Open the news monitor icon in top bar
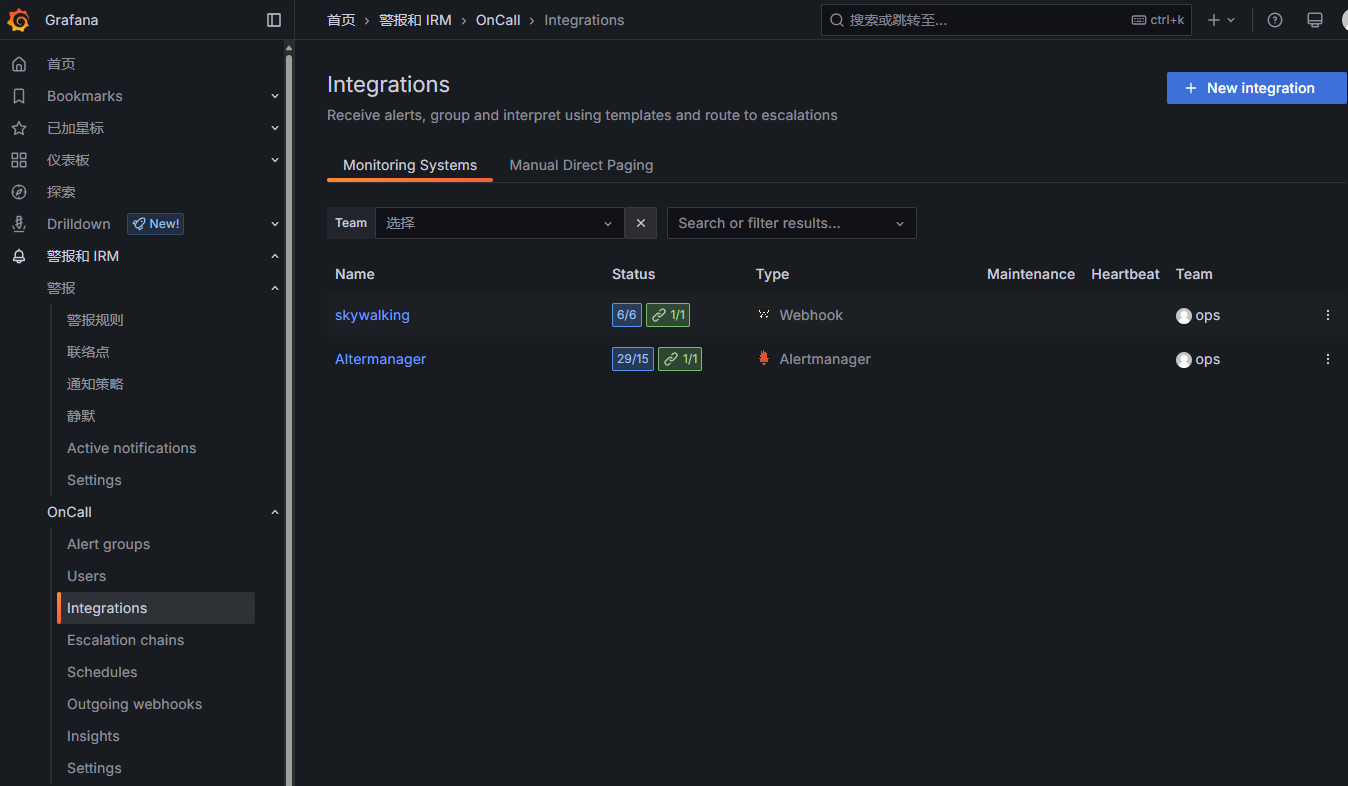 pos(1315,20)
